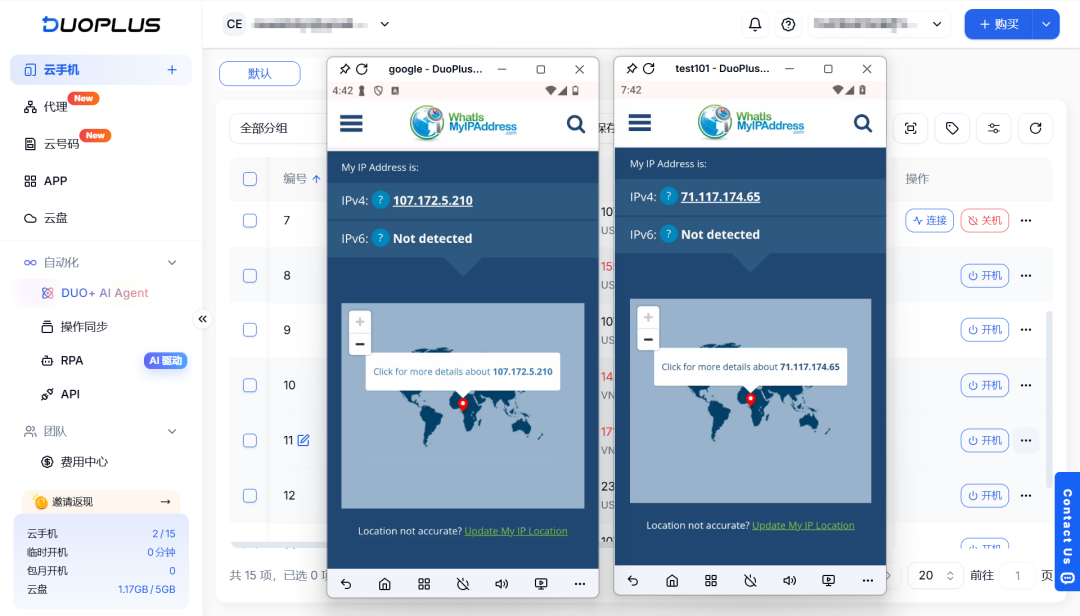
Task: Select the 默认 tab
Action: (260, 74)
